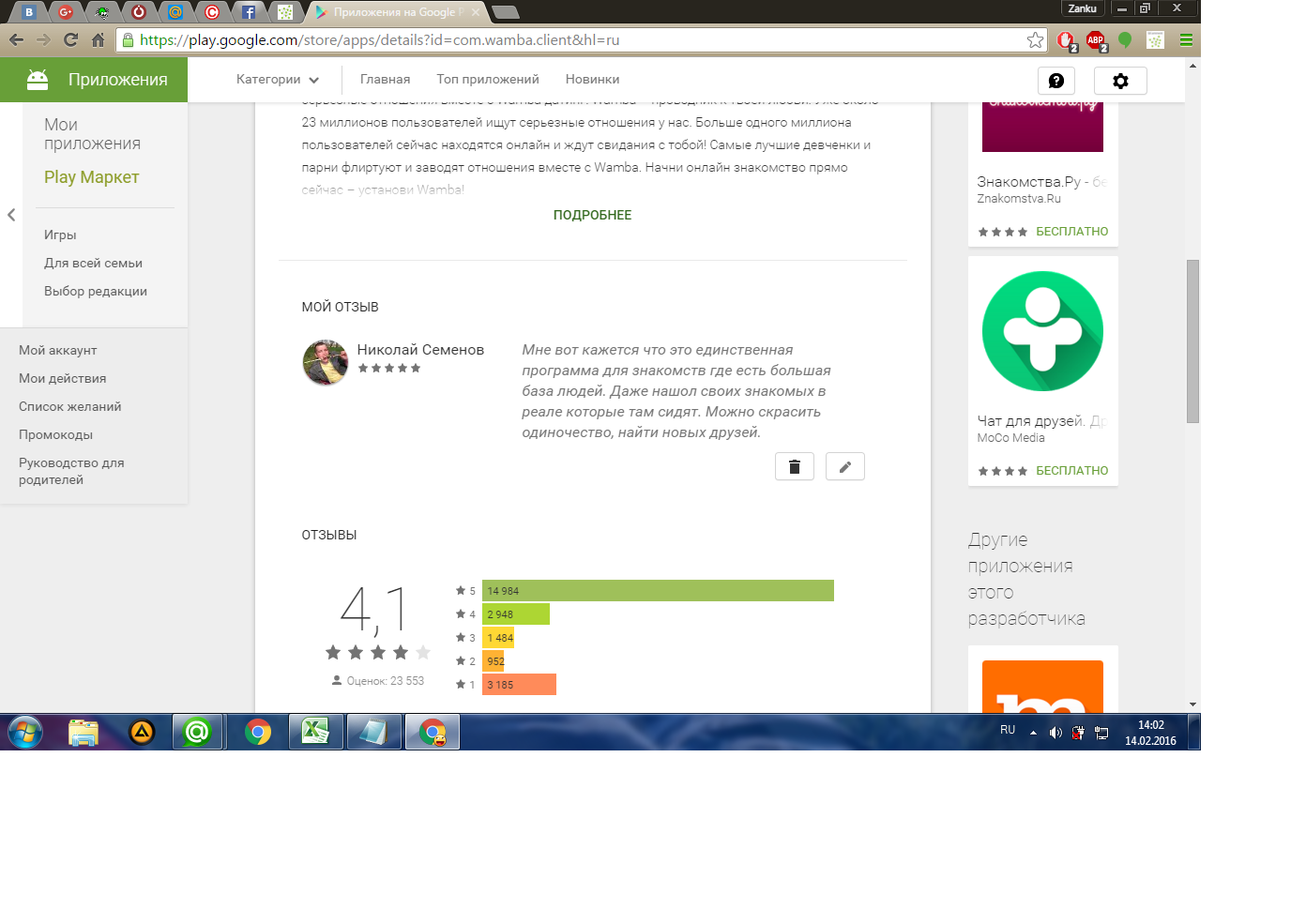The width and height of the screenshot is (1306, 924).
Task: Open the Игры category
Action: point(60,235)
